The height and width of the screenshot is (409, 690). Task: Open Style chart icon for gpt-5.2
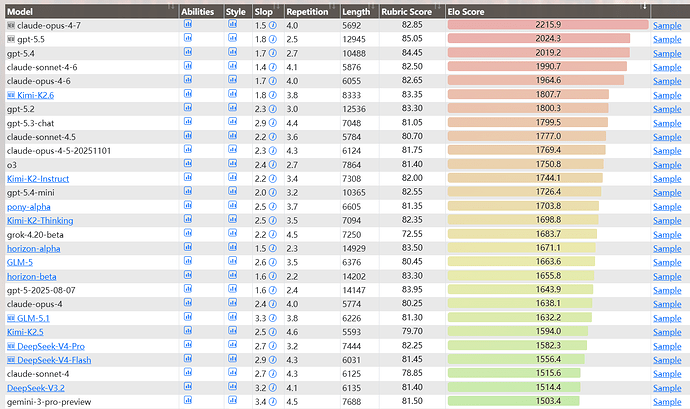point(232,107)
